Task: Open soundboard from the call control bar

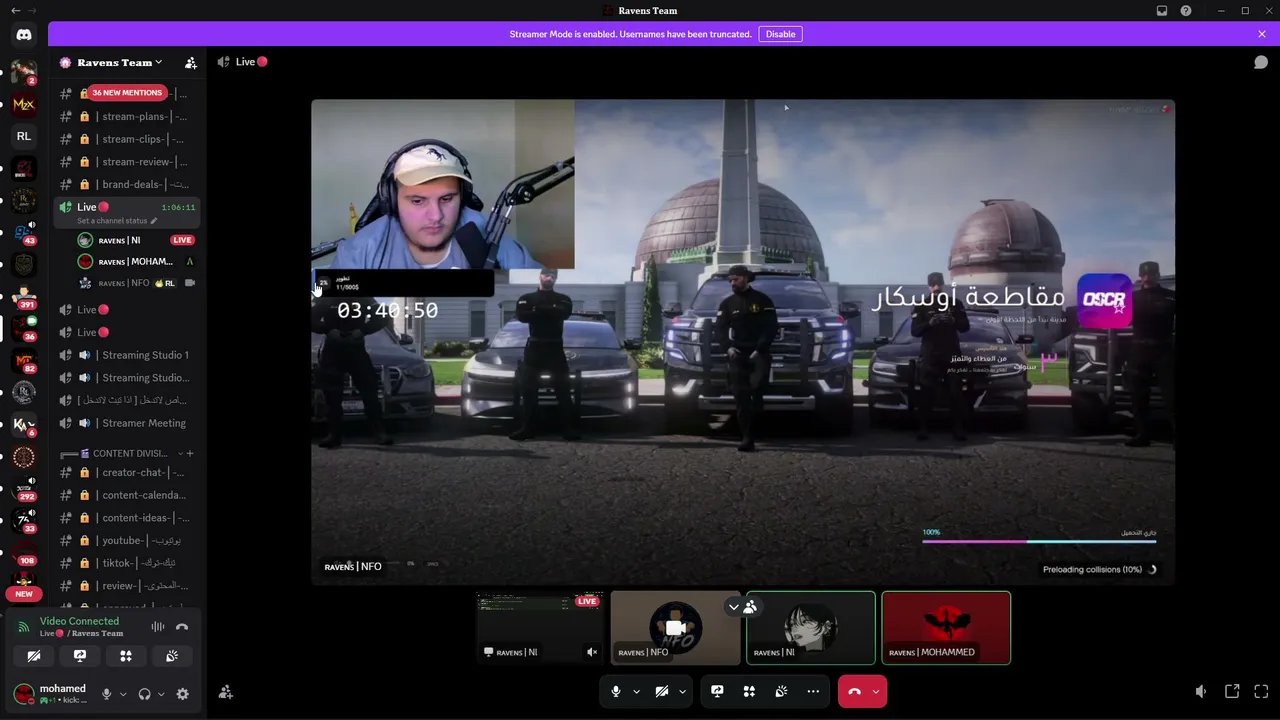Action: click(781, 691)
